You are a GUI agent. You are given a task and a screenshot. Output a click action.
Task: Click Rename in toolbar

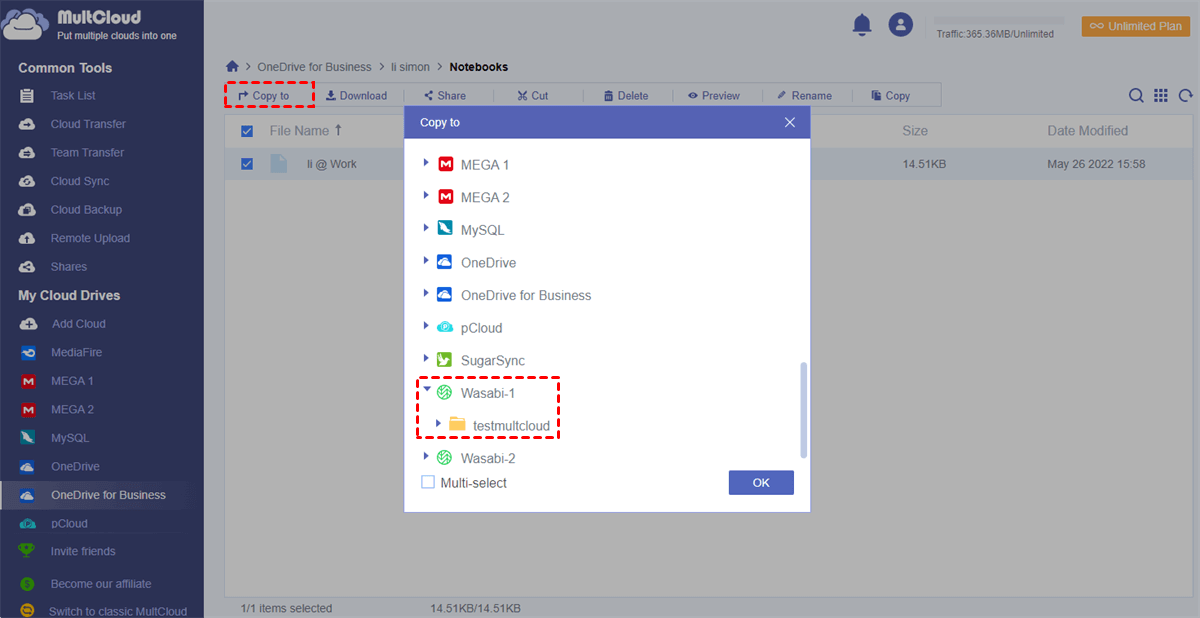804,96
